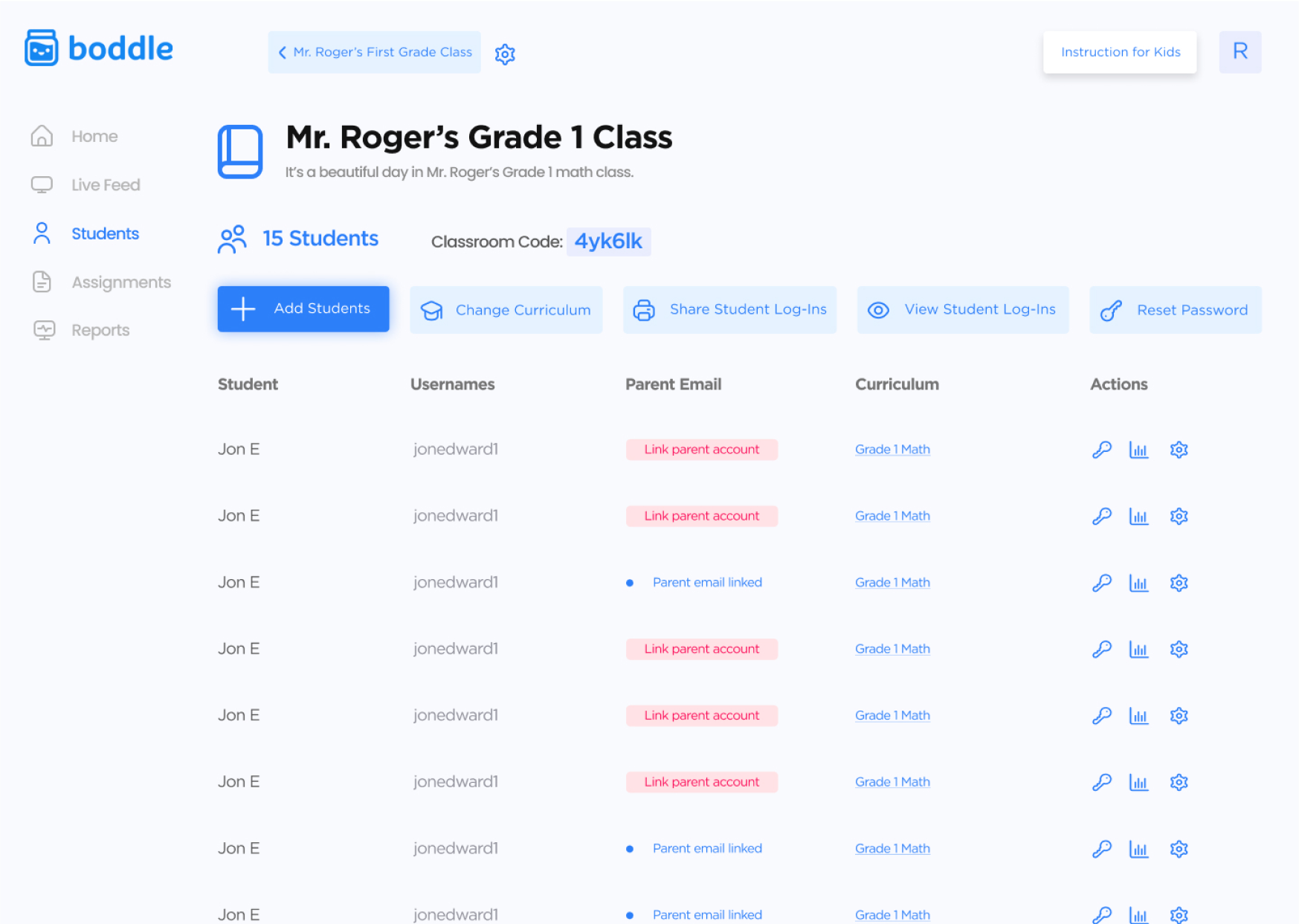Click gear icon in seventh student row
The width and height of the screenshot is (1299, 924).
click(x=1179, y=849)
